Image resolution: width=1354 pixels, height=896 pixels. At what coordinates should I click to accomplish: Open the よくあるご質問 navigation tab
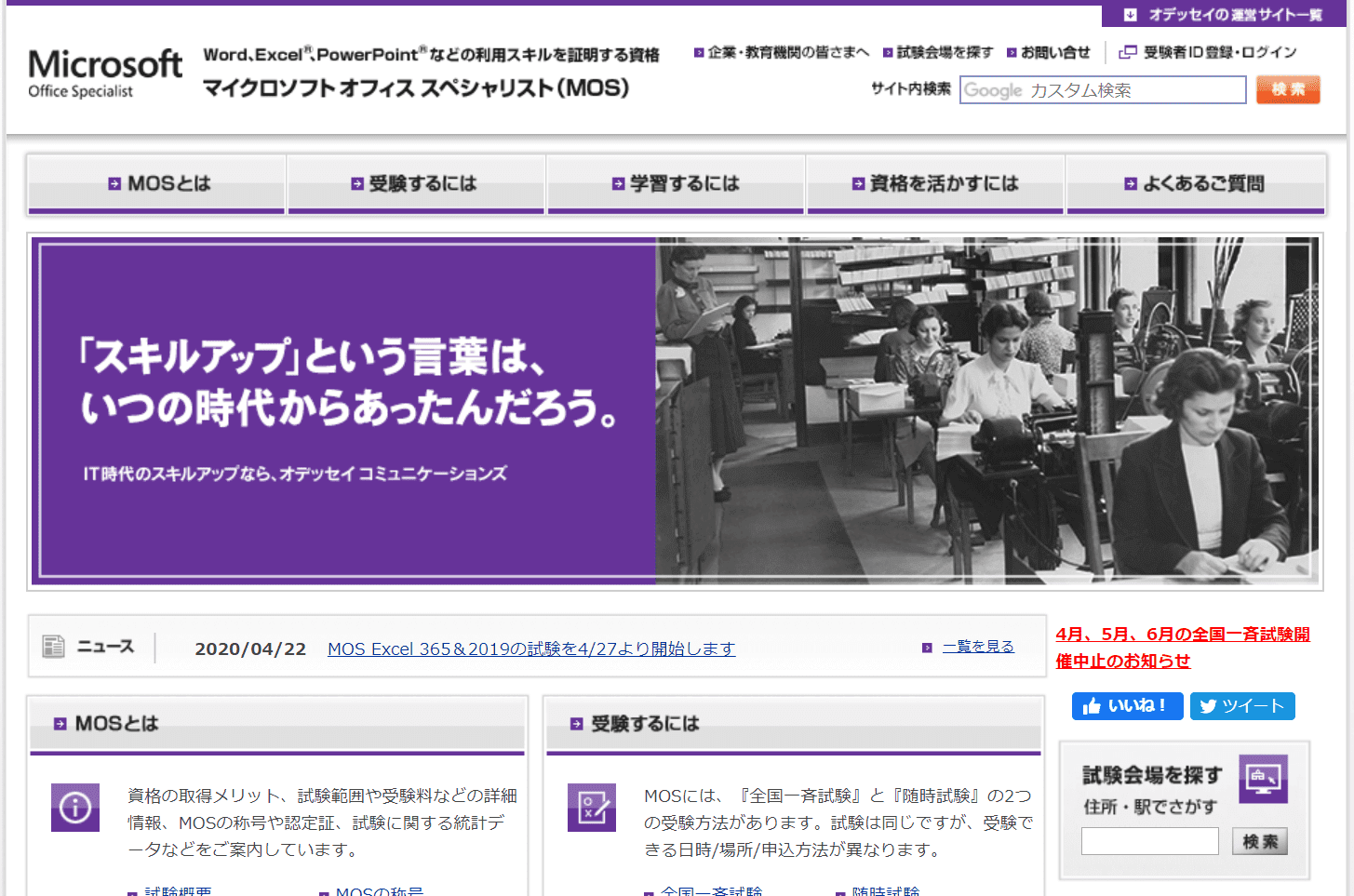(1196, 184)
